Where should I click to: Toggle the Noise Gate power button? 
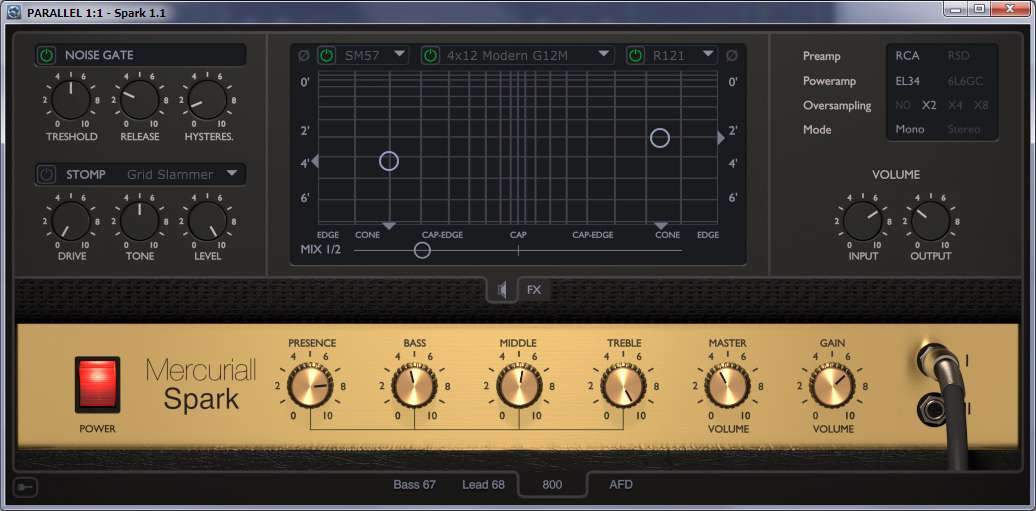click(x=47, y=55)
